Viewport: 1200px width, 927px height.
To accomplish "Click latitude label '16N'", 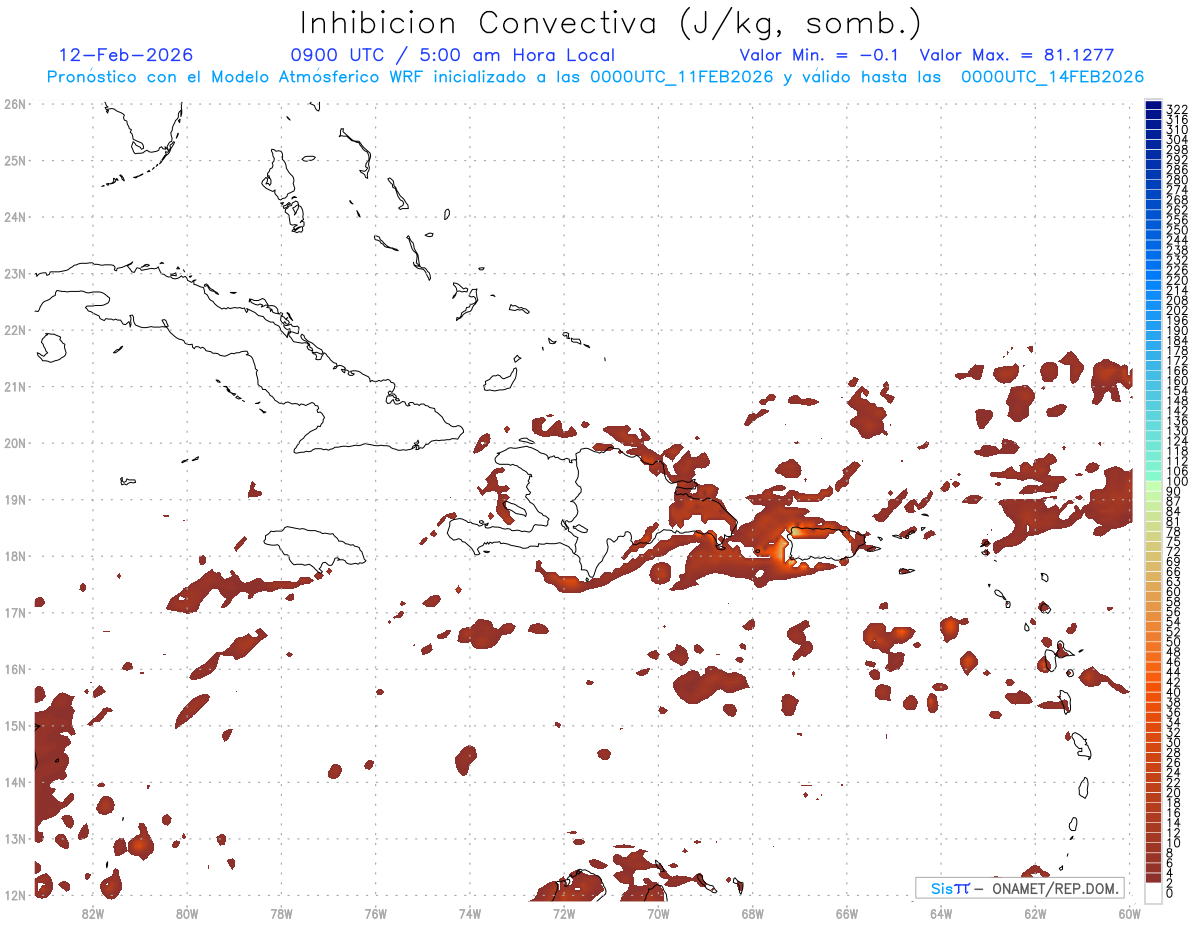I will [15, 669].
